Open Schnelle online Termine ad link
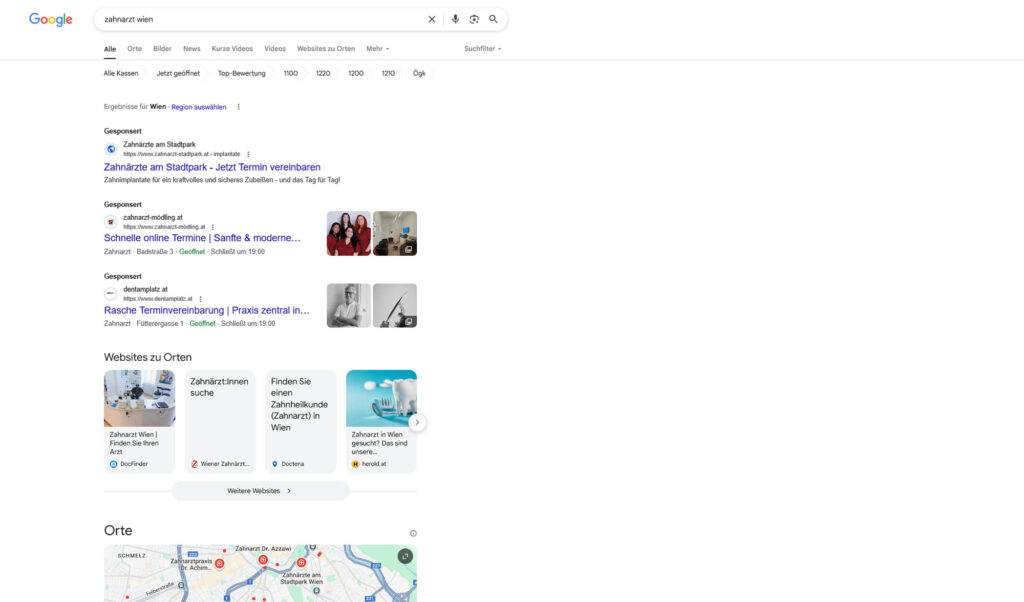Image resolution: width=1024 pixels, height=602 pixels. pos(202,238)
